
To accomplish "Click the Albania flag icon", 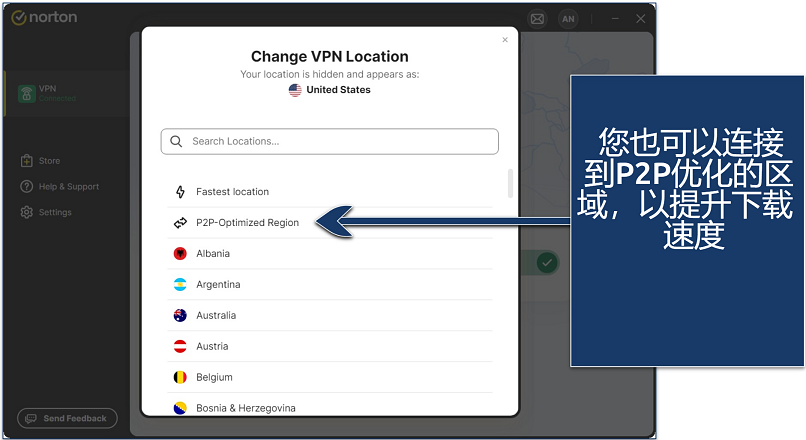I will coord(180,253).
